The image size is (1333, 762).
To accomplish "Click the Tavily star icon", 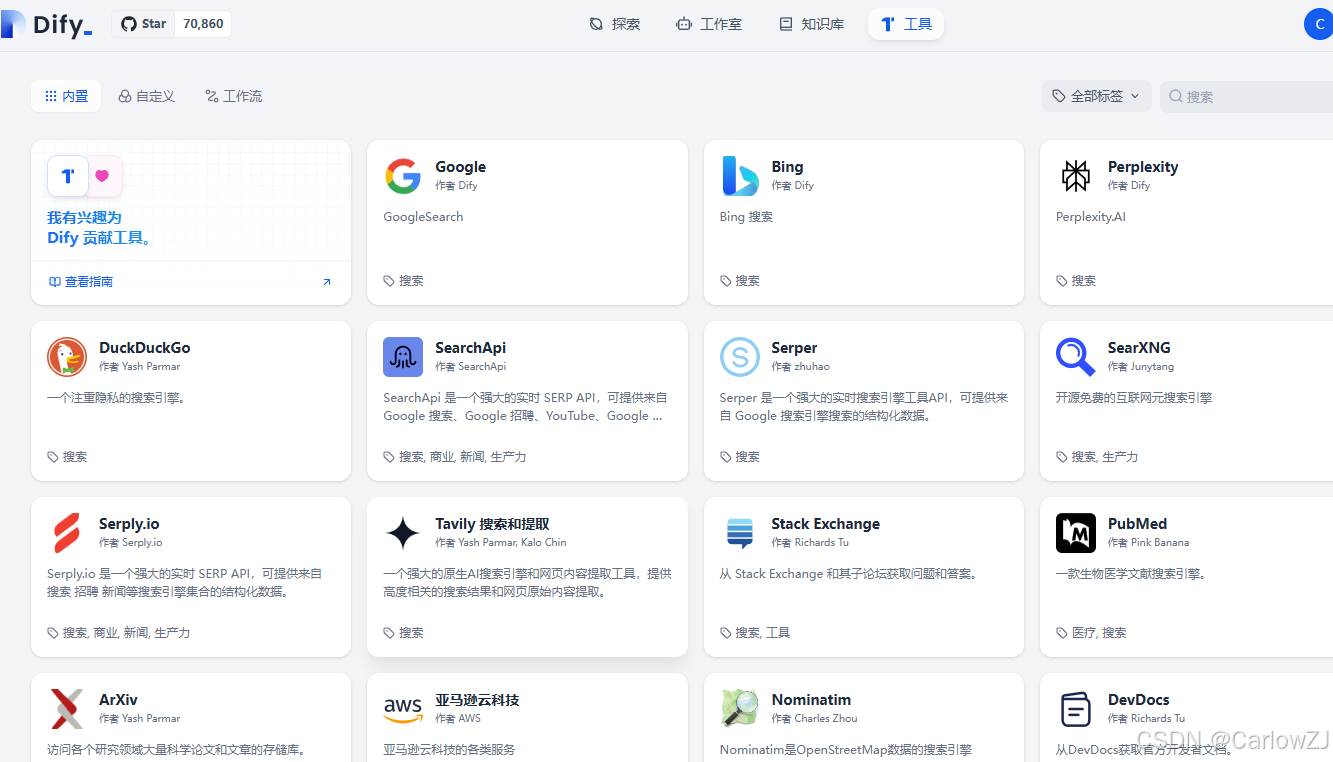I will 403,533.
